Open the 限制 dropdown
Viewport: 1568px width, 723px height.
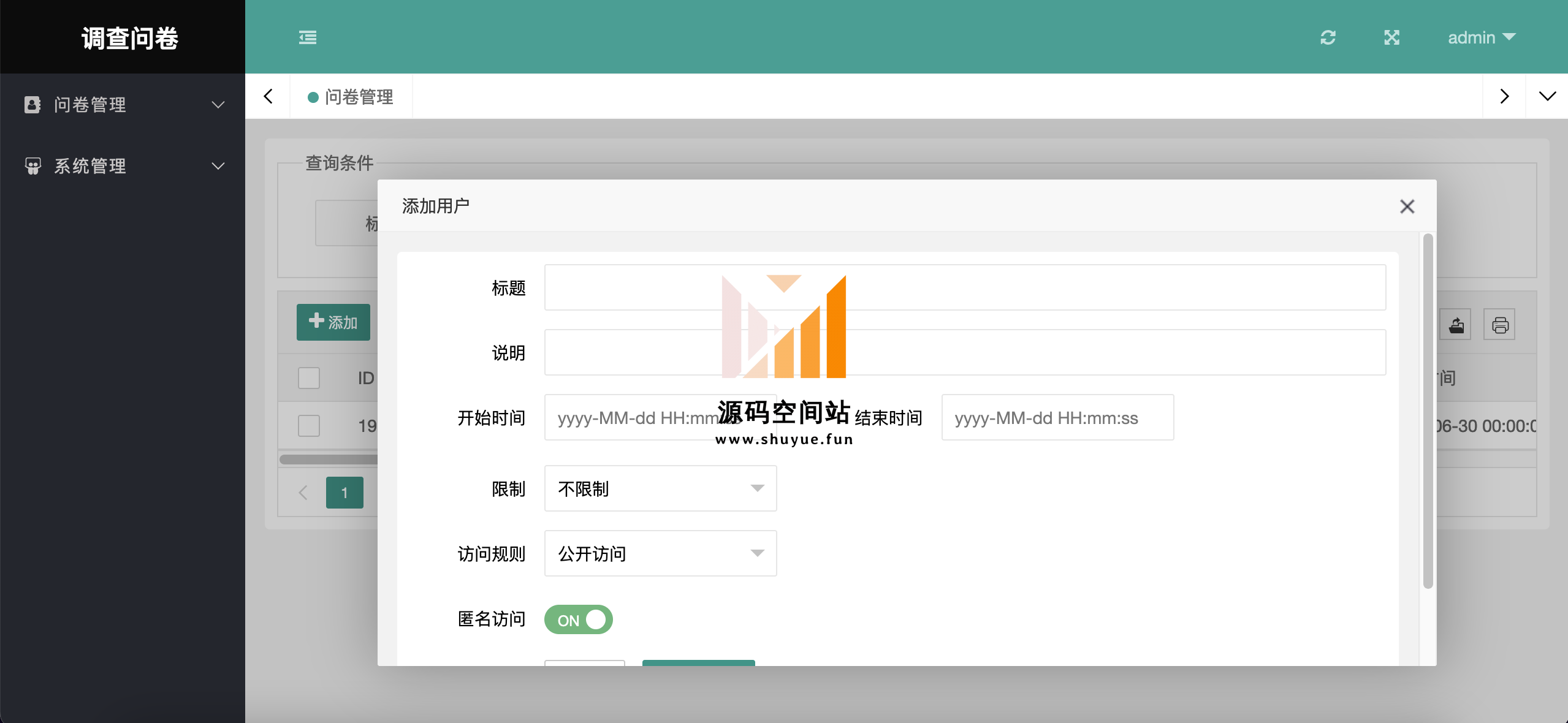(660, 488)
